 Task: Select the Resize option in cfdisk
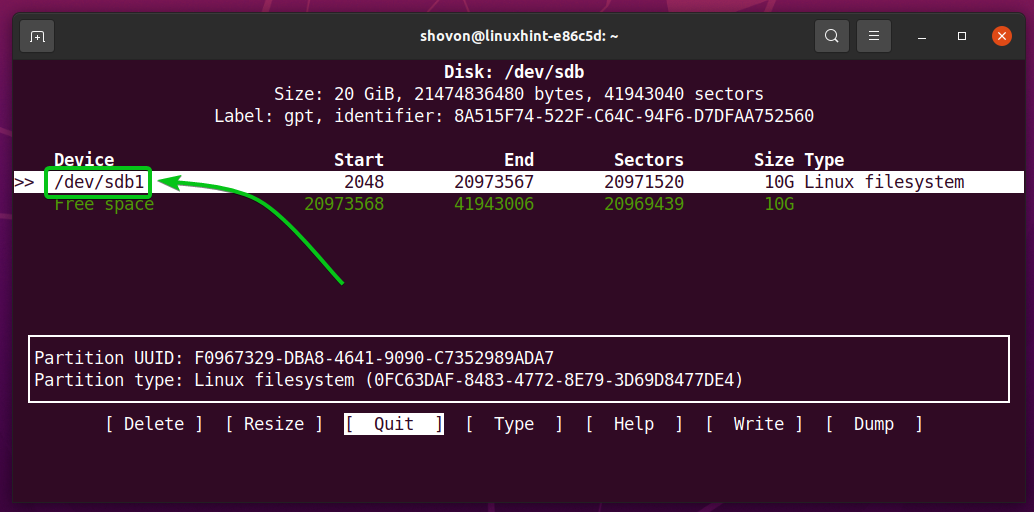pyautogui.click(x=274, y=424)
